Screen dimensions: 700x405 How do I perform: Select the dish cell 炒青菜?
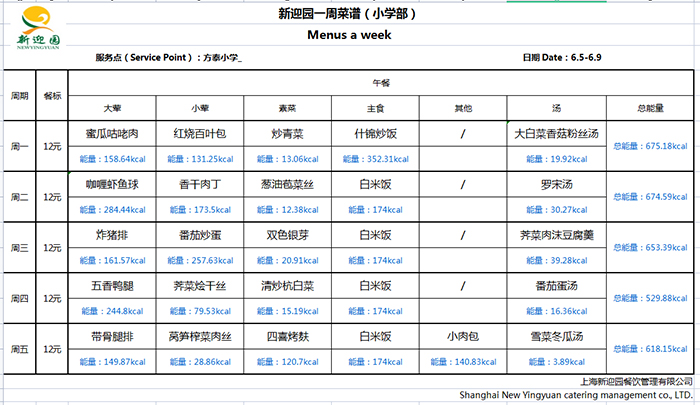288,134
